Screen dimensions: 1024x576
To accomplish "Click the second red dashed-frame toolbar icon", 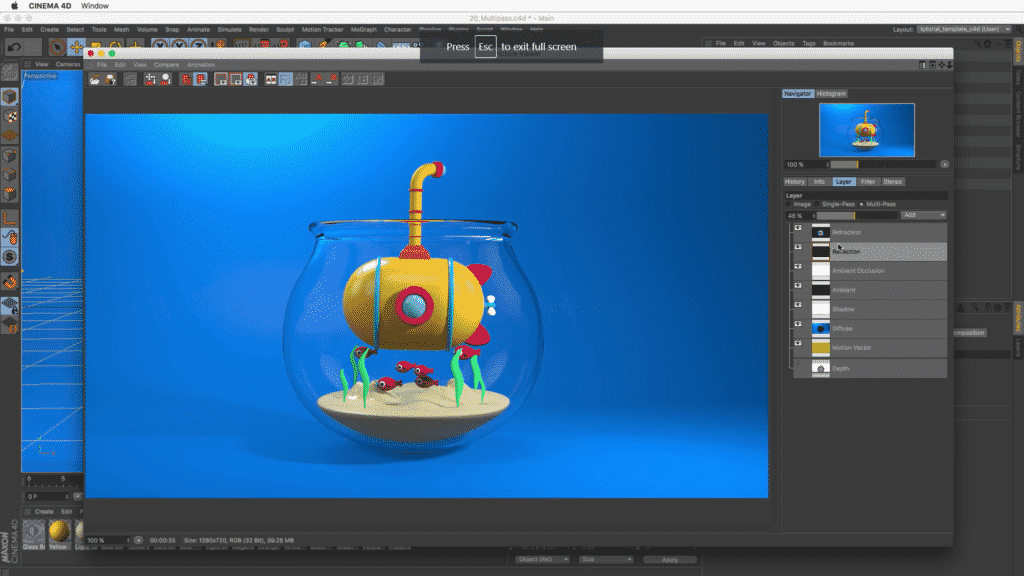I will (x=236, y=80).
